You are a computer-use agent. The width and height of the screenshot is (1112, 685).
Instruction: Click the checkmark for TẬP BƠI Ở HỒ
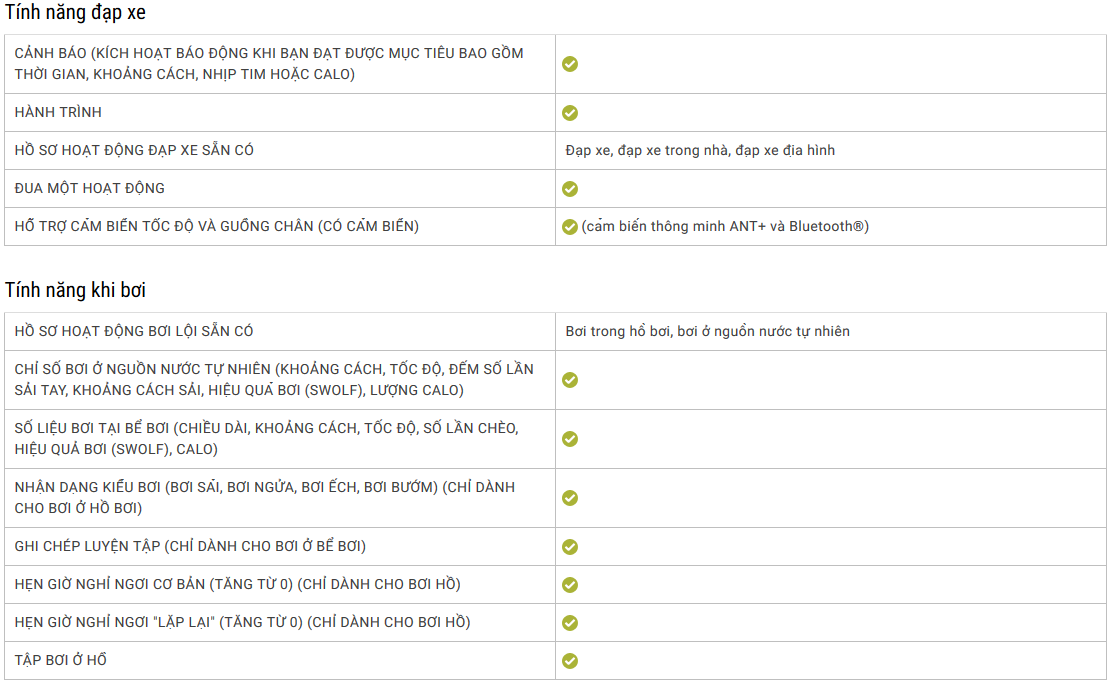tap(570, 661)
